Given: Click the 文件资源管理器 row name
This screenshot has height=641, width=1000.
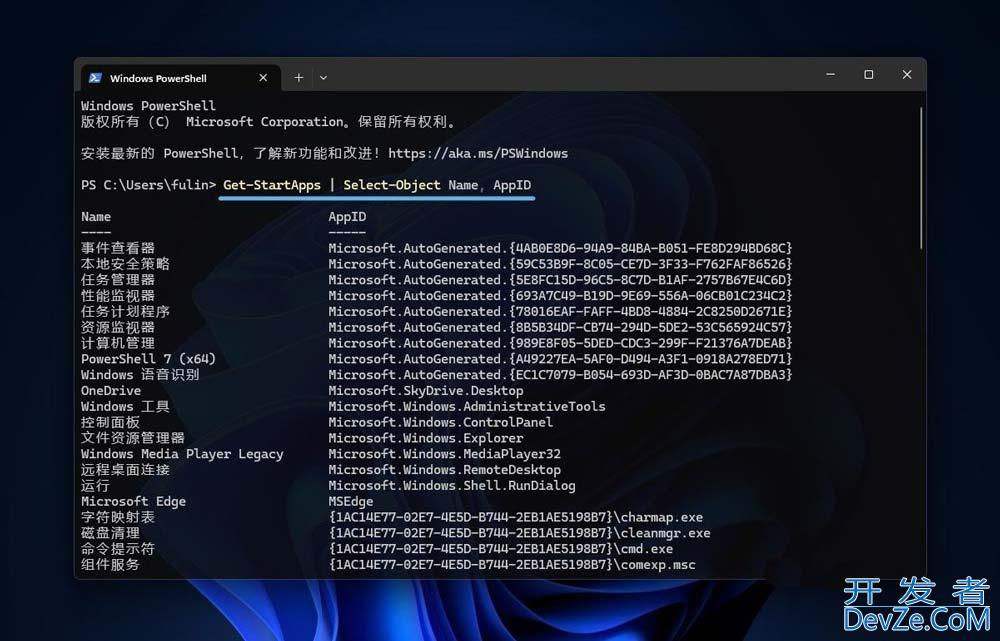Looking at the screenshot, I should coord(133,438).
